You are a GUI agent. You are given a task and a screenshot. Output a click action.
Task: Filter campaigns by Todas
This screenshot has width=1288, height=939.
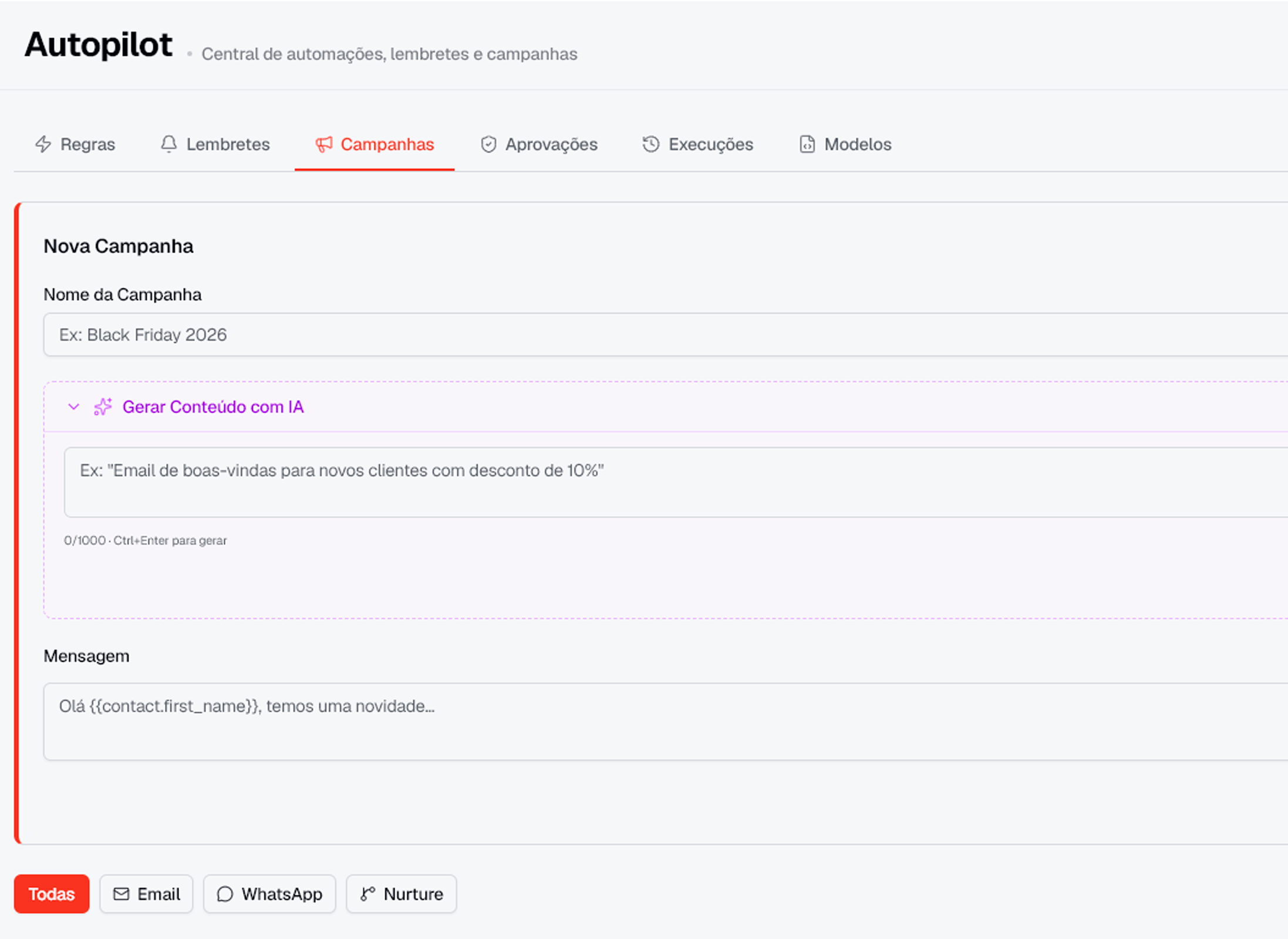[52, 894]
